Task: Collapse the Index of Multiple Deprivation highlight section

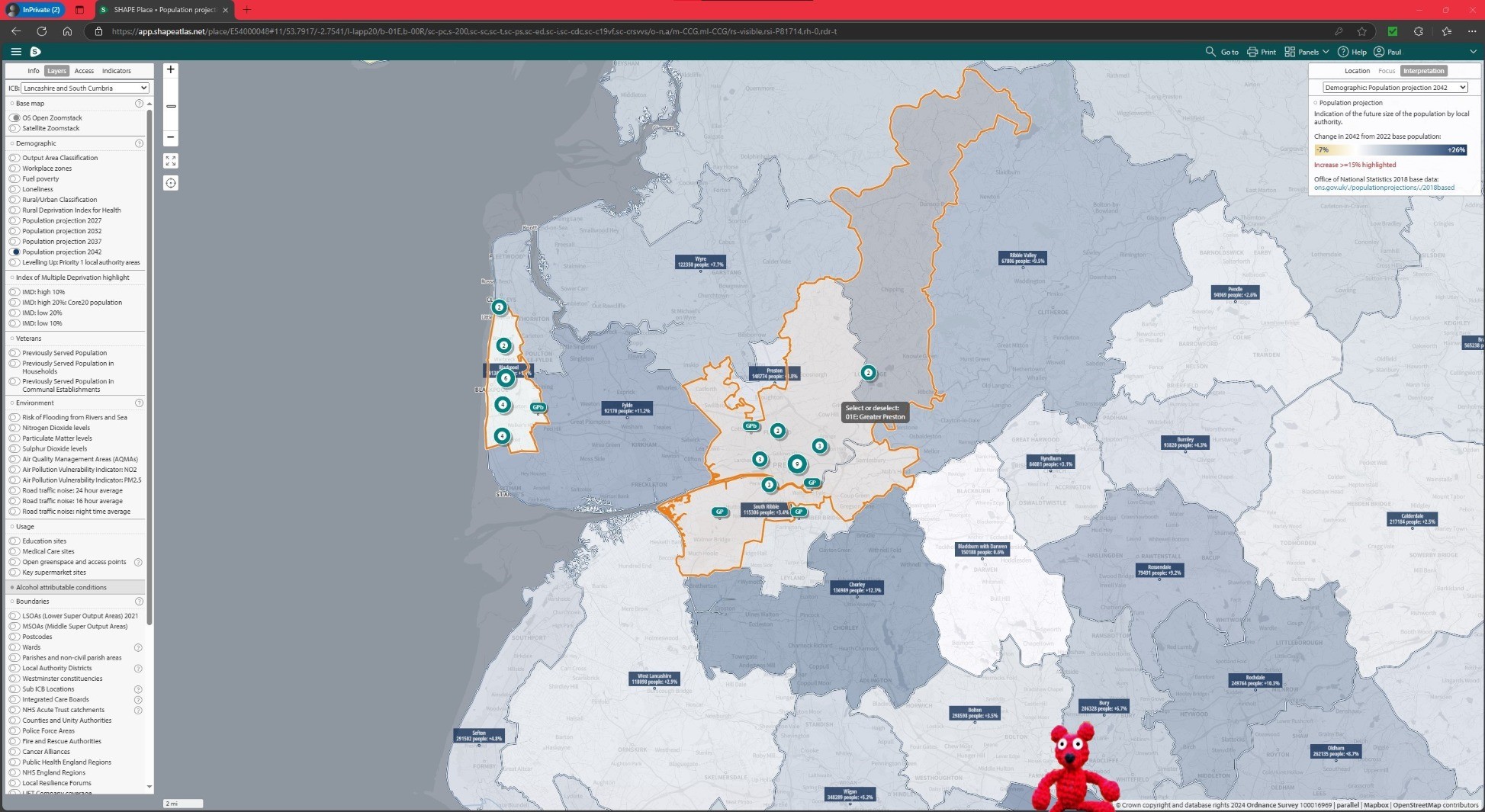Action: [72, 278]
